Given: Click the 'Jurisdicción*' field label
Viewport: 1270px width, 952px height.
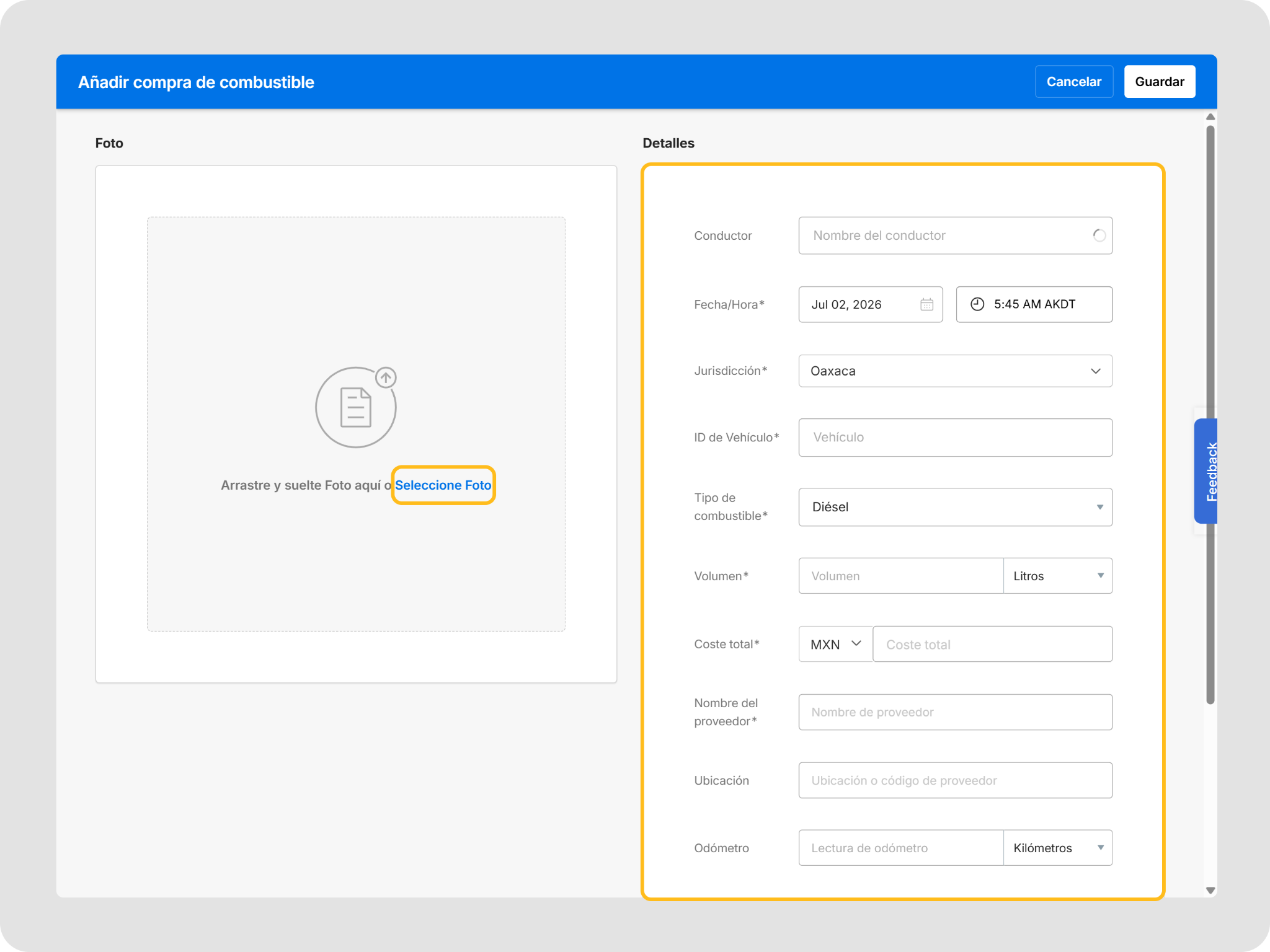Looking at the screenshot, I should (731, 371).
